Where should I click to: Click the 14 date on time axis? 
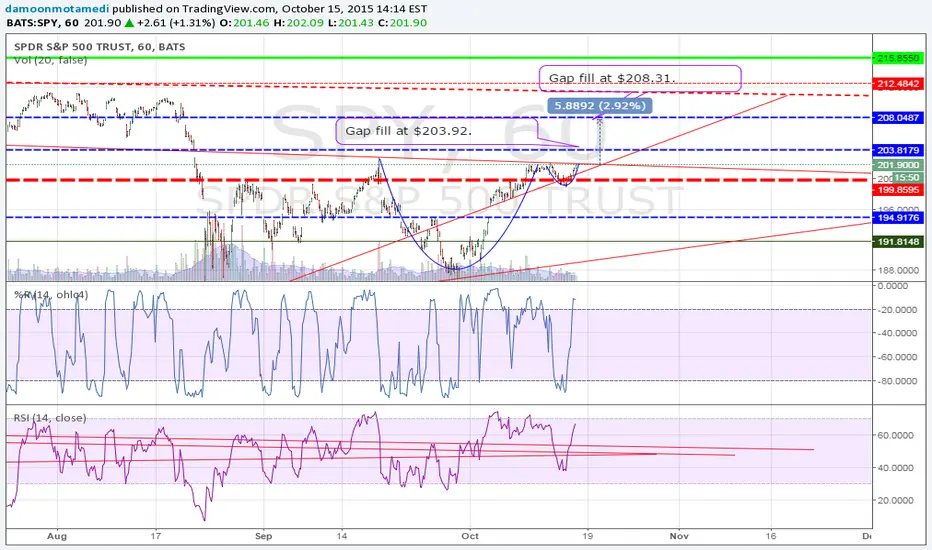[x=342, y=536]
